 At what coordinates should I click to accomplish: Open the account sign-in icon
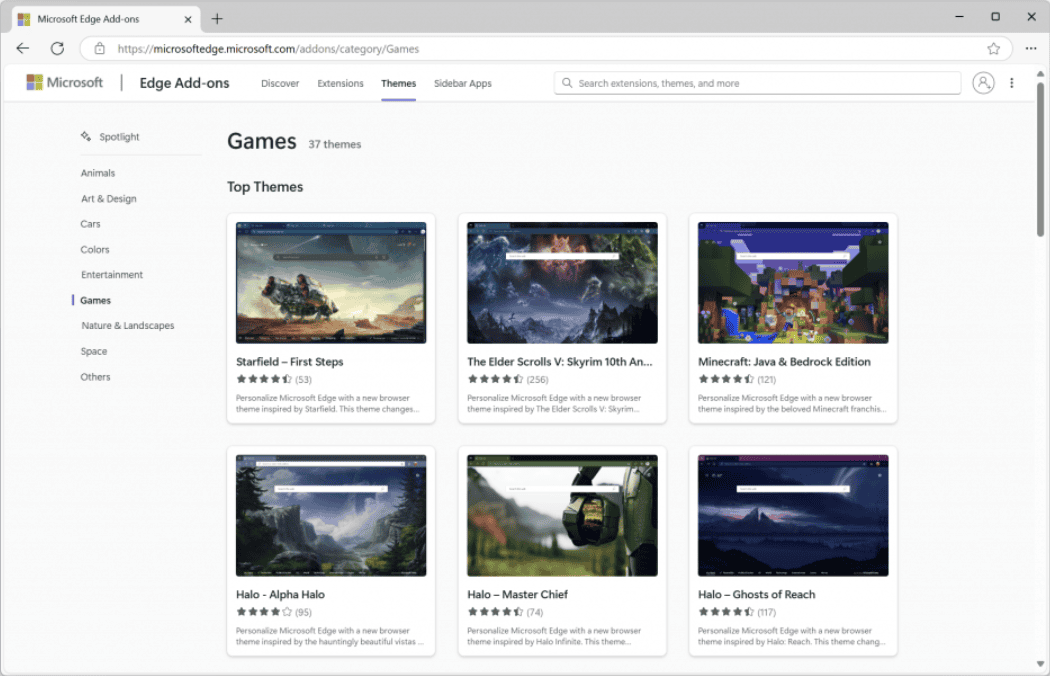point(983,83)
